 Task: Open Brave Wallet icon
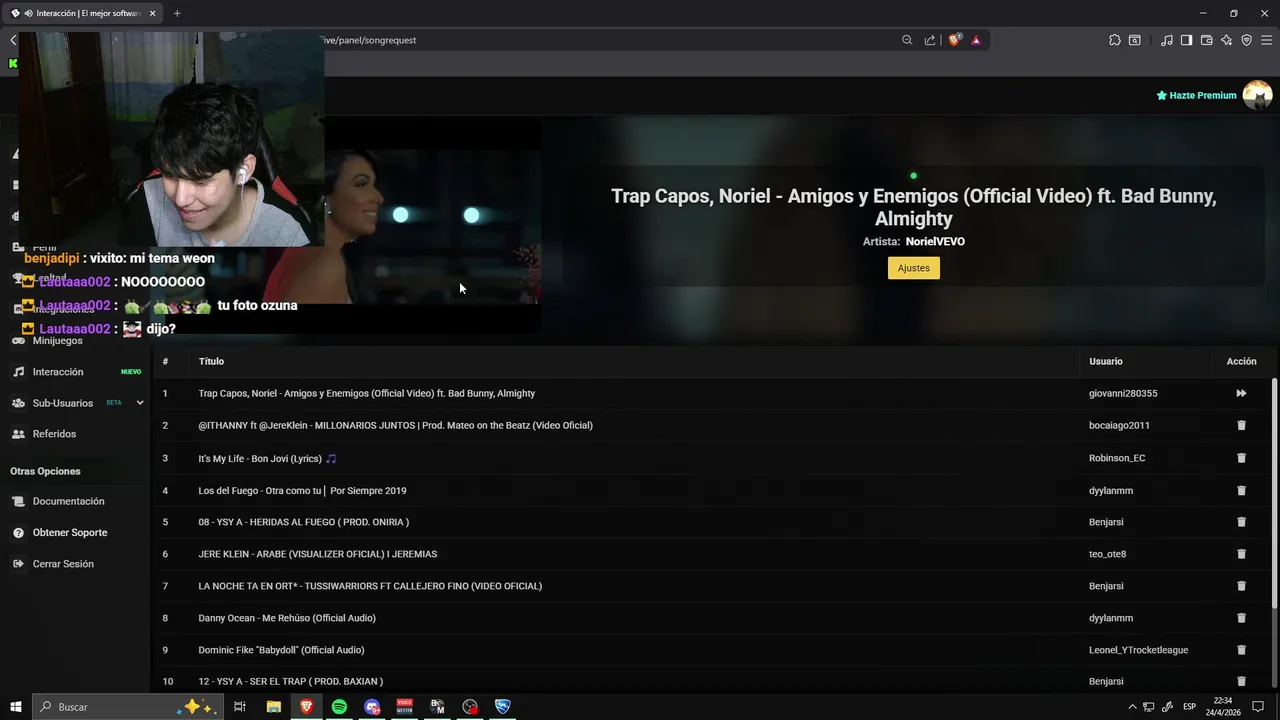[x=1206, y=40]
